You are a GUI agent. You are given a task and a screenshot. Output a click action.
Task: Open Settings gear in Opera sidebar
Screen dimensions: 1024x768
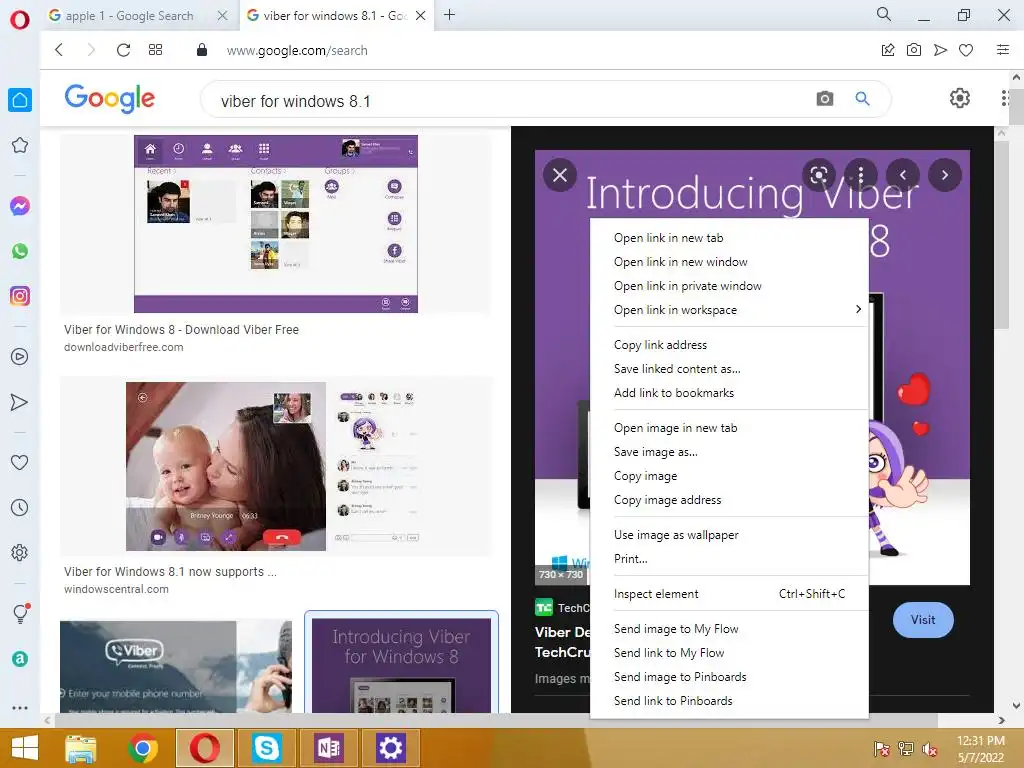[20, 552]
